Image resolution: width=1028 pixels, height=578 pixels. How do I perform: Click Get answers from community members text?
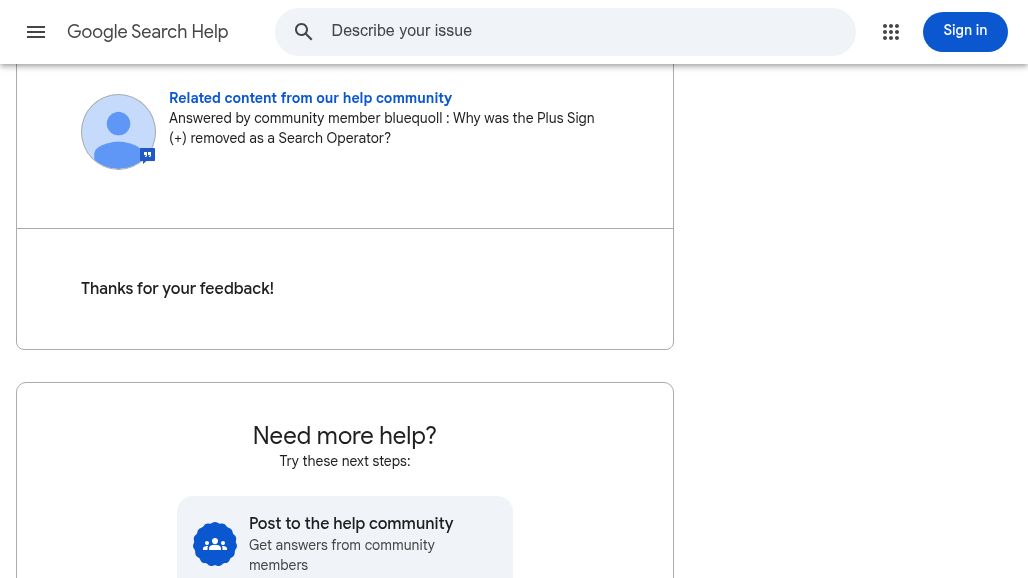[342, 555]
